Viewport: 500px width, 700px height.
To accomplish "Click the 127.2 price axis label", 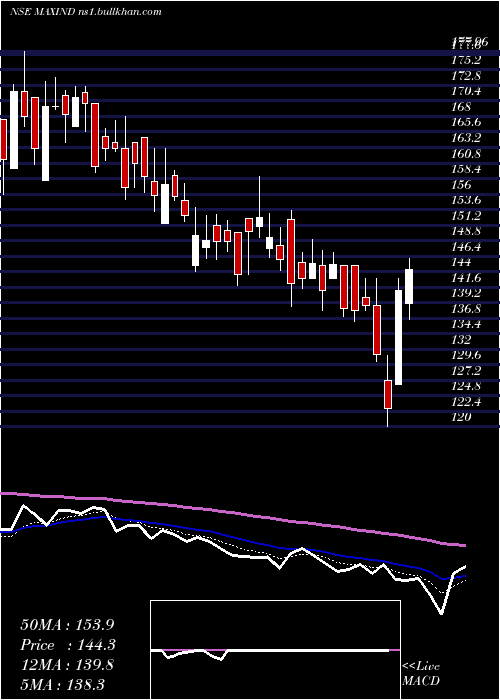I will pos(466,371).
